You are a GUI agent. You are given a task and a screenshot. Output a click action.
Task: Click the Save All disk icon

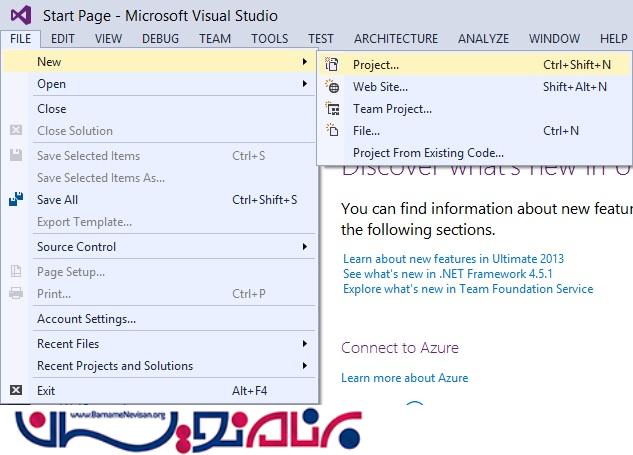point(16,200)
